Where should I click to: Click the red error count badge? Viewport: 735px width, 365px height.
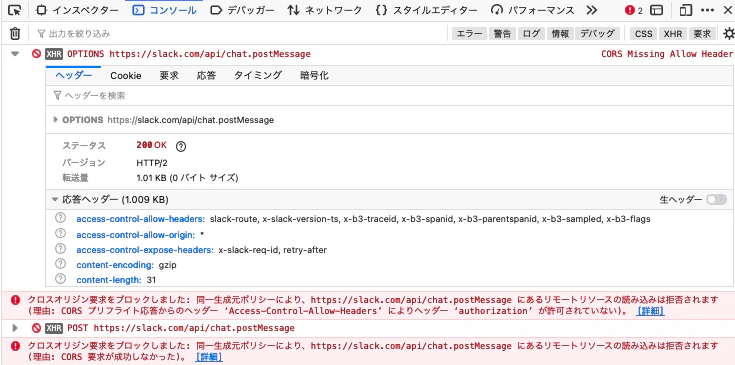tap(634, 10)
